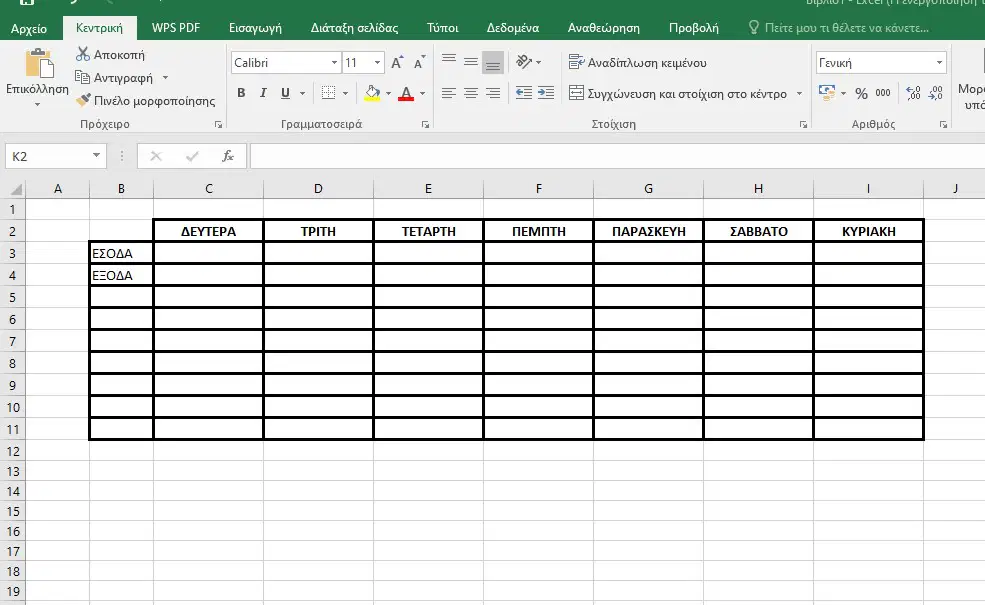Screen dimensions: 985x605
Task: Click the cancel X formula bar icon
Action: point(156,156)
